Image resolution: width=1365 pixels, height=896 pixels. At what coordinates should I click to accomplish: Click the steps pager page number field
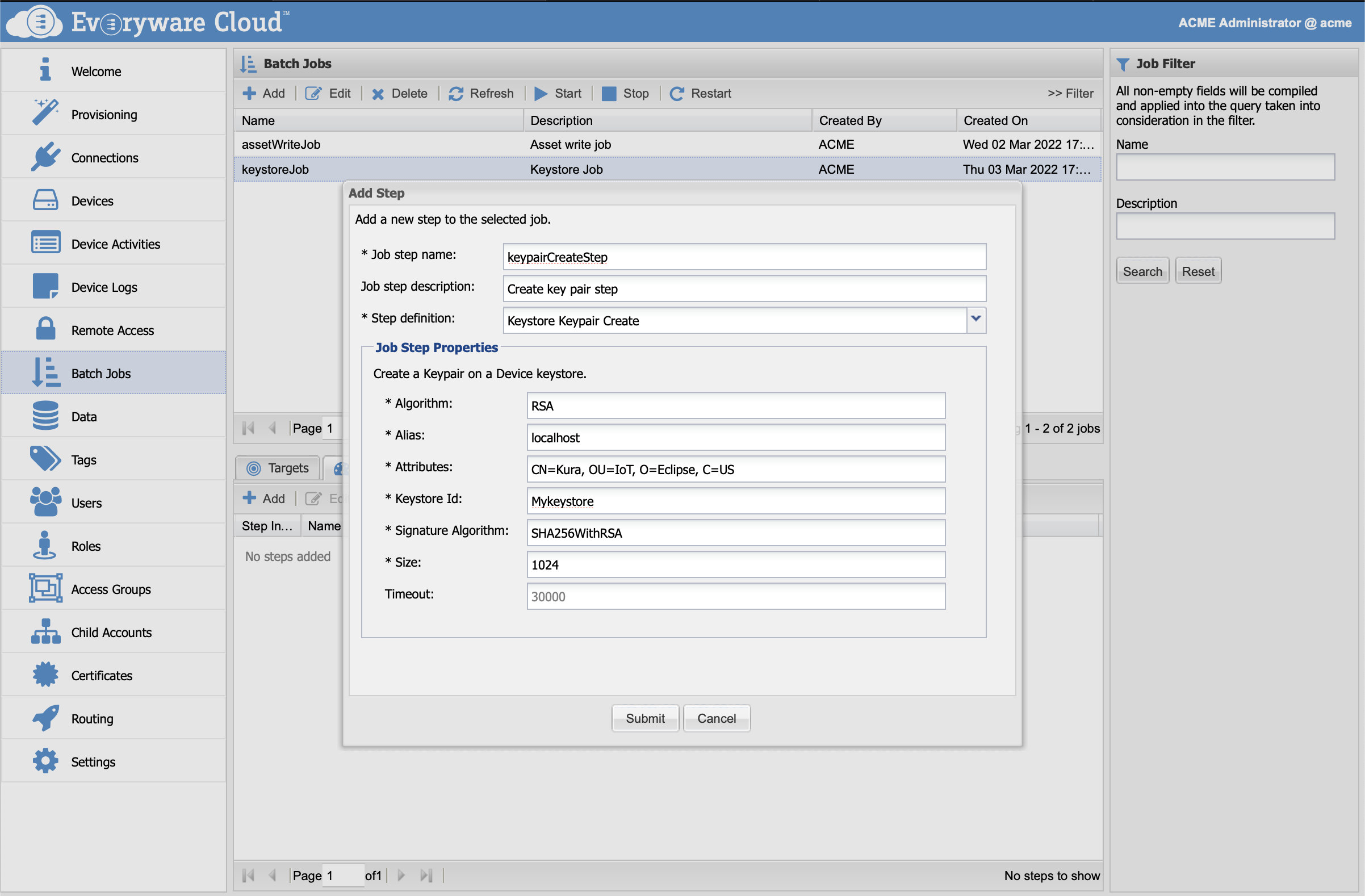point(343,876)
